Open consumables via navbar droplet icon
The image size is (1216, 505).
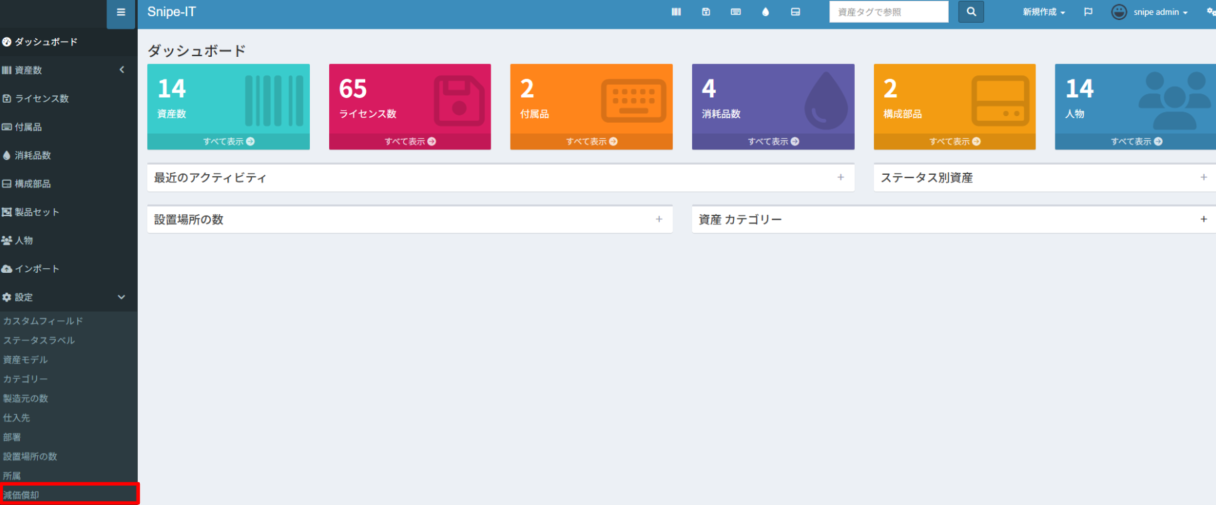click(x=765, y=12)
